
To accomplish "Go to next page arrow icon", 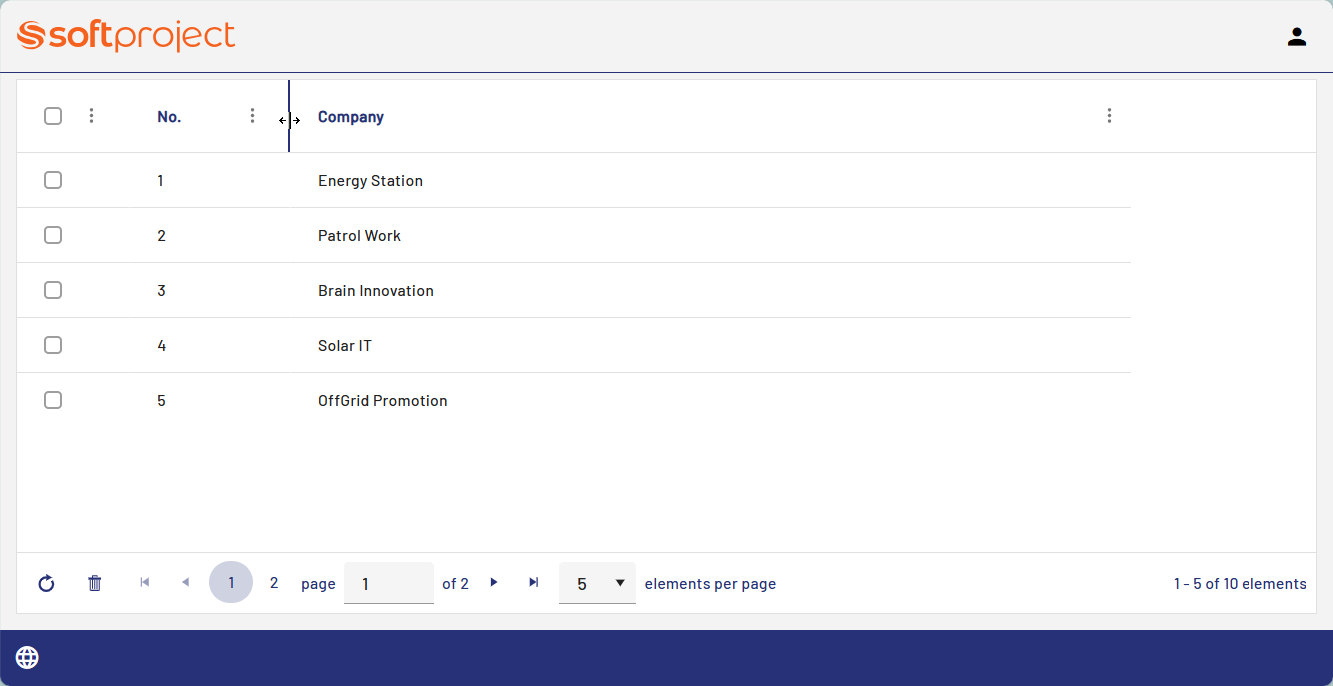I will tap(494, 582).
